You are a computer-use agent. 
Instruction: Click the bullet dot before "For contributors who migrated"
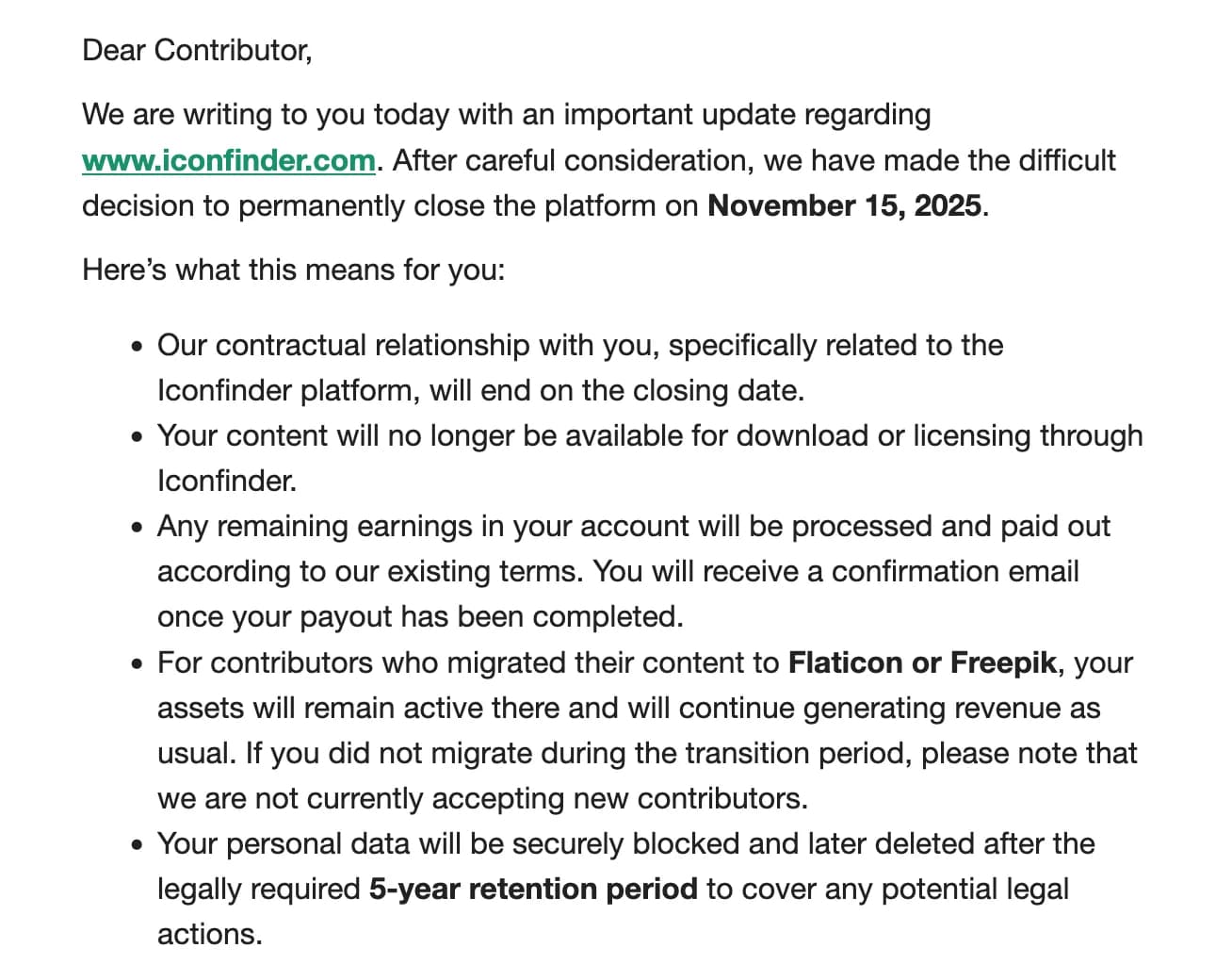(138, 664)
